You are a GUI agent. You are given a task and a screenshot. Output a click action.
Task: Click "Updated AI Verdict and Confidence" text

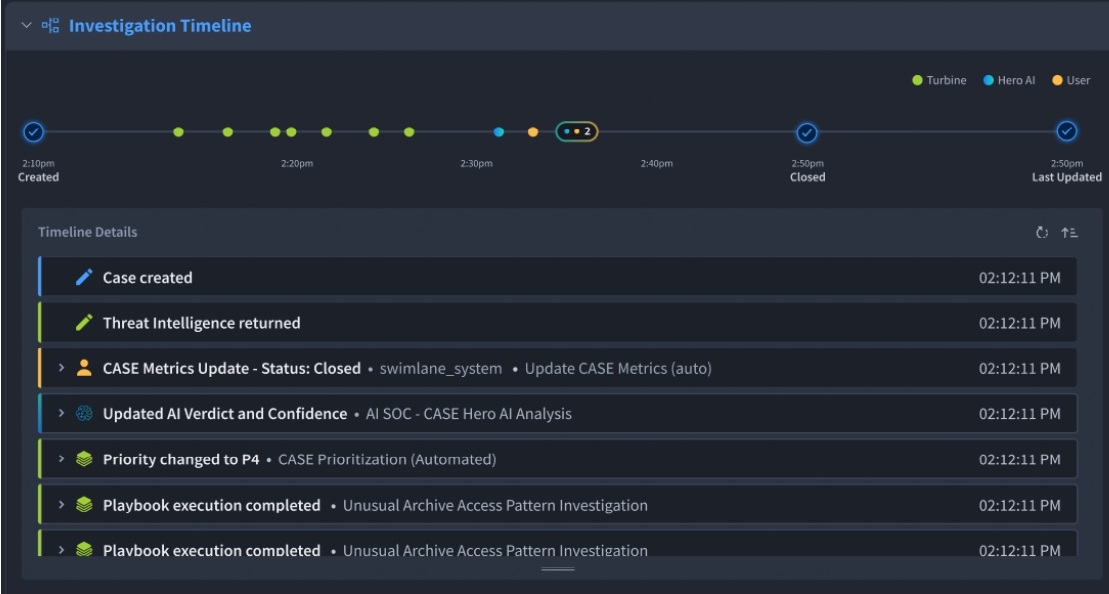tap(225, 414)
